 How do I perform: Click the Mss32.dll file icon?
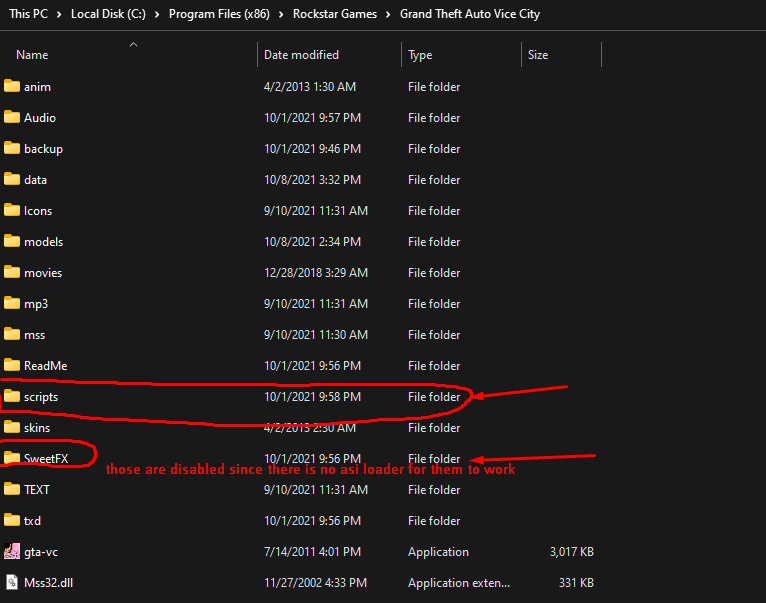[12, 582]
